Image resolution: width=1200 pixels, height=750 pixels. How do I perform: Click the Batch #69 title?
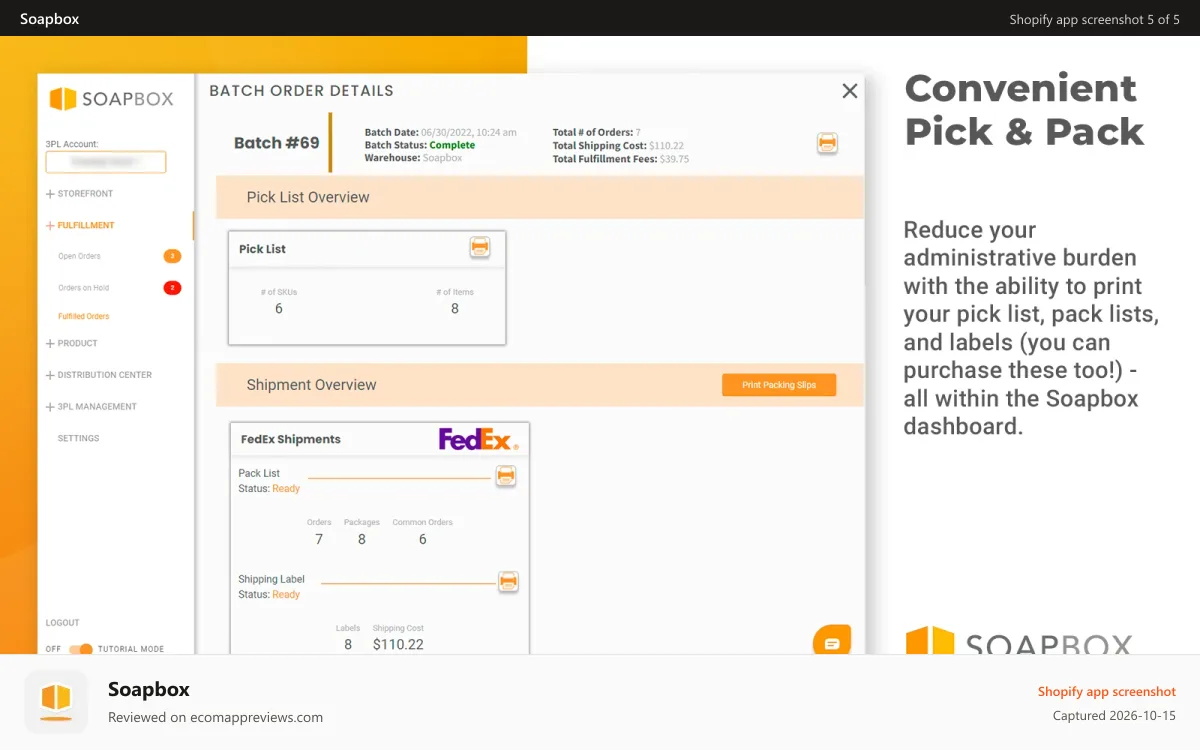[x=277, y=143]
